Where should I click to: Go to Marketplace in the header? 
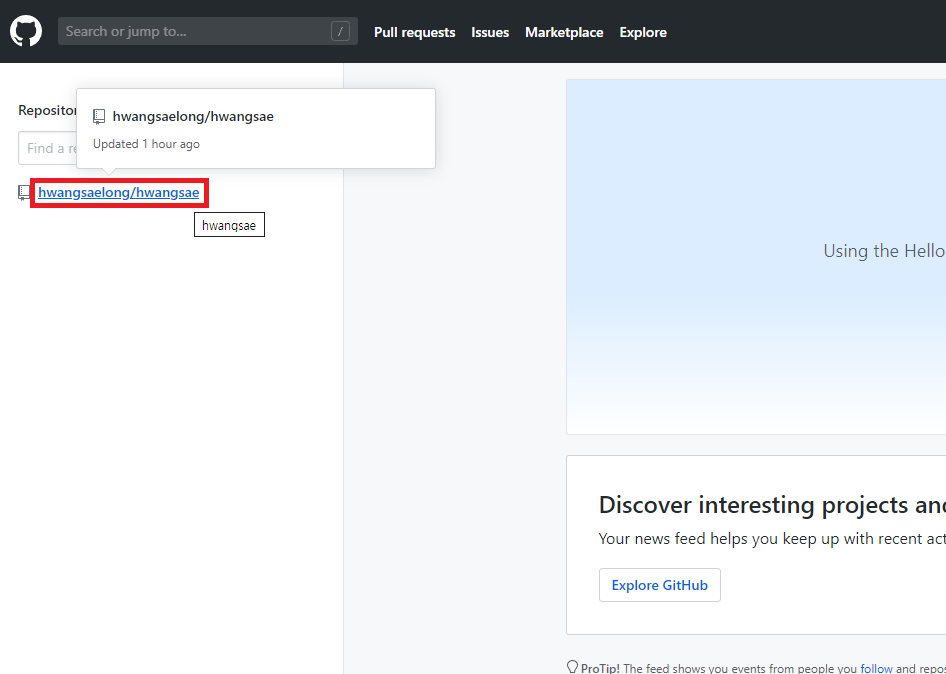[x=564, y=32]
